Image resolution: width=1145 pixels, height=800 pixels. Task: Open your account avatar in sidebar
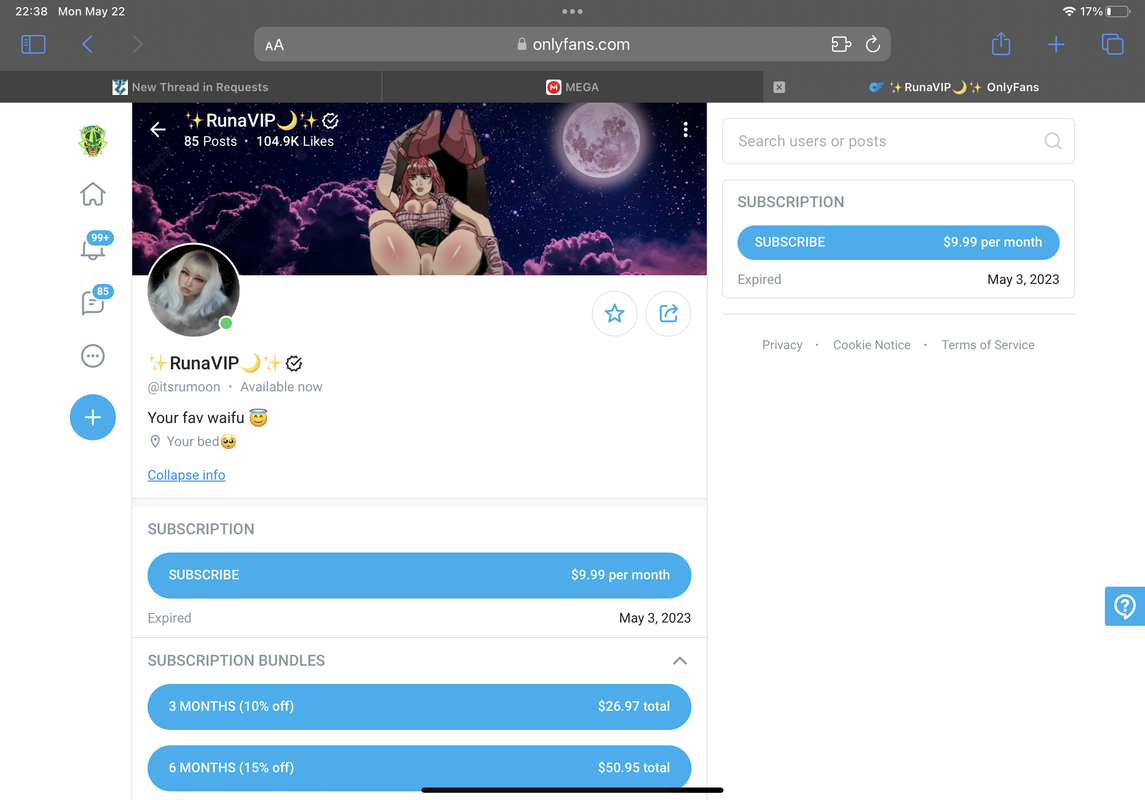pyautogui.click(x=93, y=140)
